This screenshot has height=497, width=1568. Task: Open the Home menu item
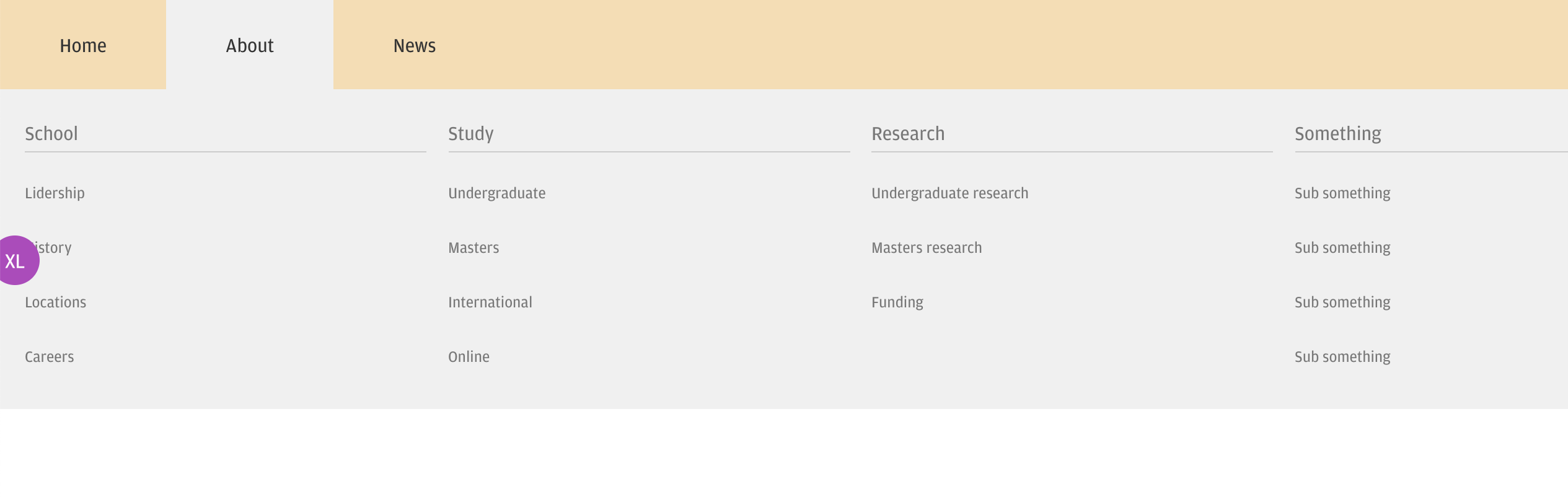tap(83, 45)
